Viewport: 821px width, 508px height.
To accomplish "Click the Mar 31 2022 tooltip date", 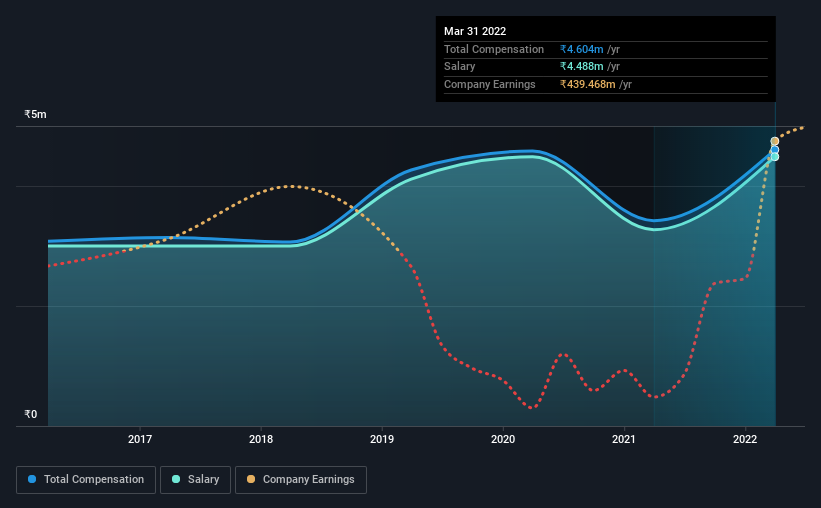I will [x=475, y=31].
